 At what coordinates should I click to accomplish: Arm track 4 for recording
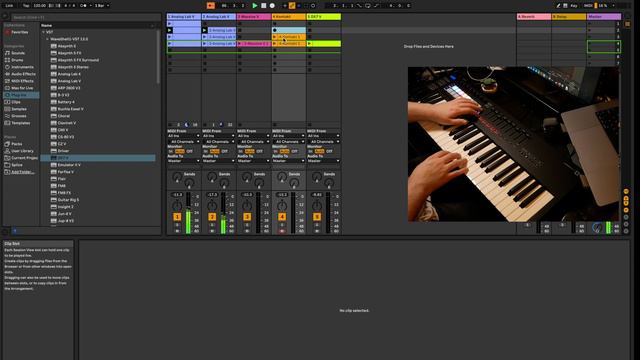click(282, 231)
